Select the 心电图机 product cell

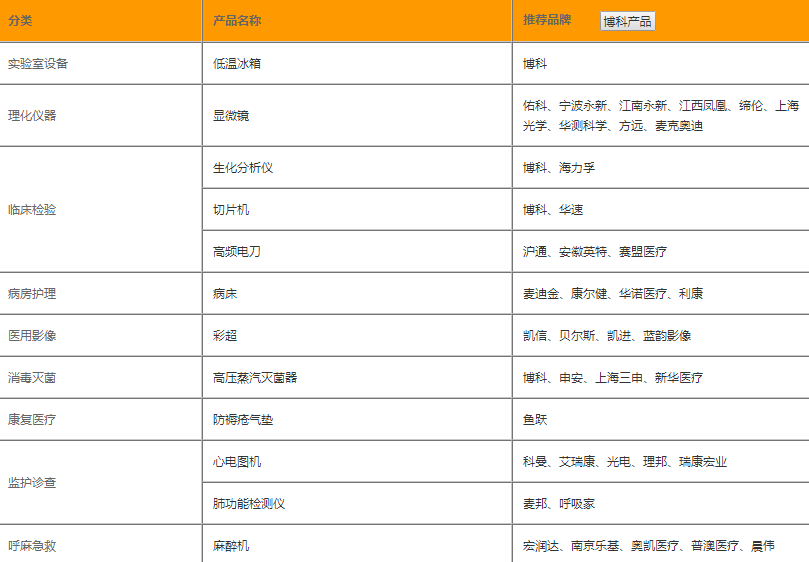(357, 461)
